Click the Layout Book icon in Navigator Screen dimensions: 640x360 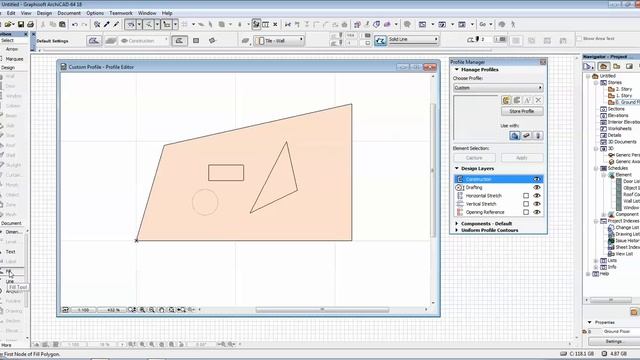[x=629, y=67]
